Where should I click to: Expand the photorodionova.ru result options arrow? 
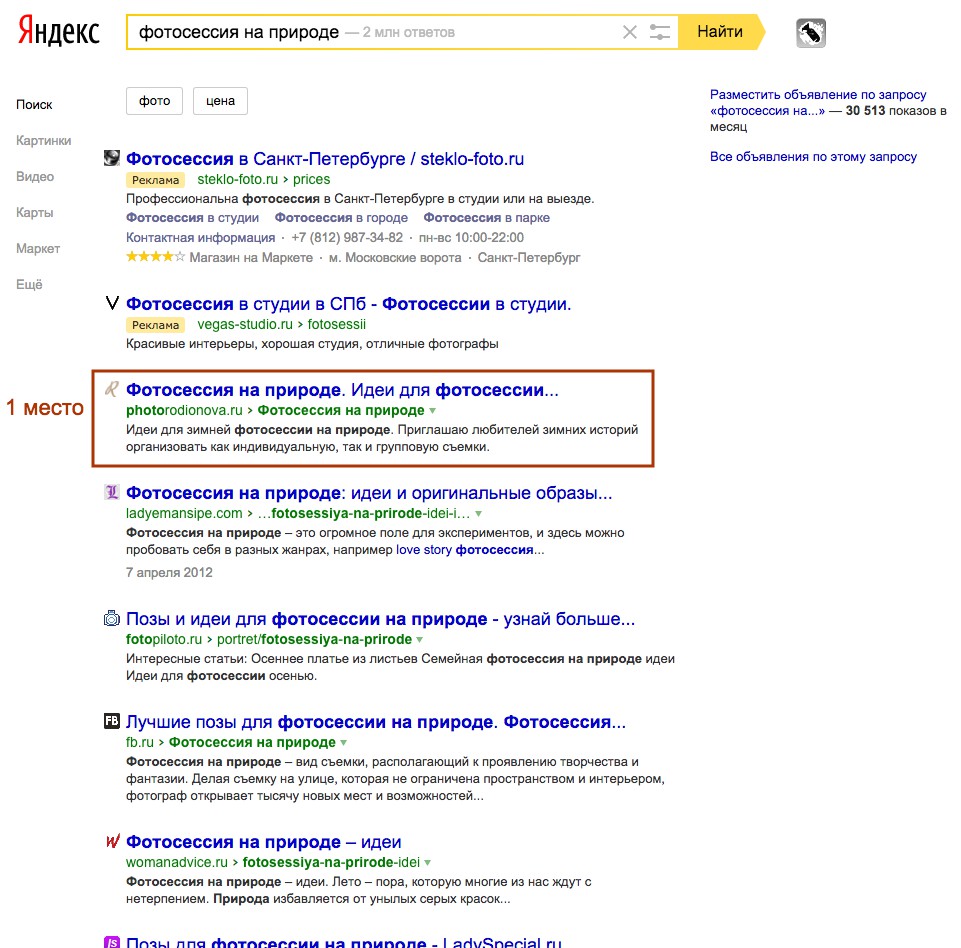[433, 411]
